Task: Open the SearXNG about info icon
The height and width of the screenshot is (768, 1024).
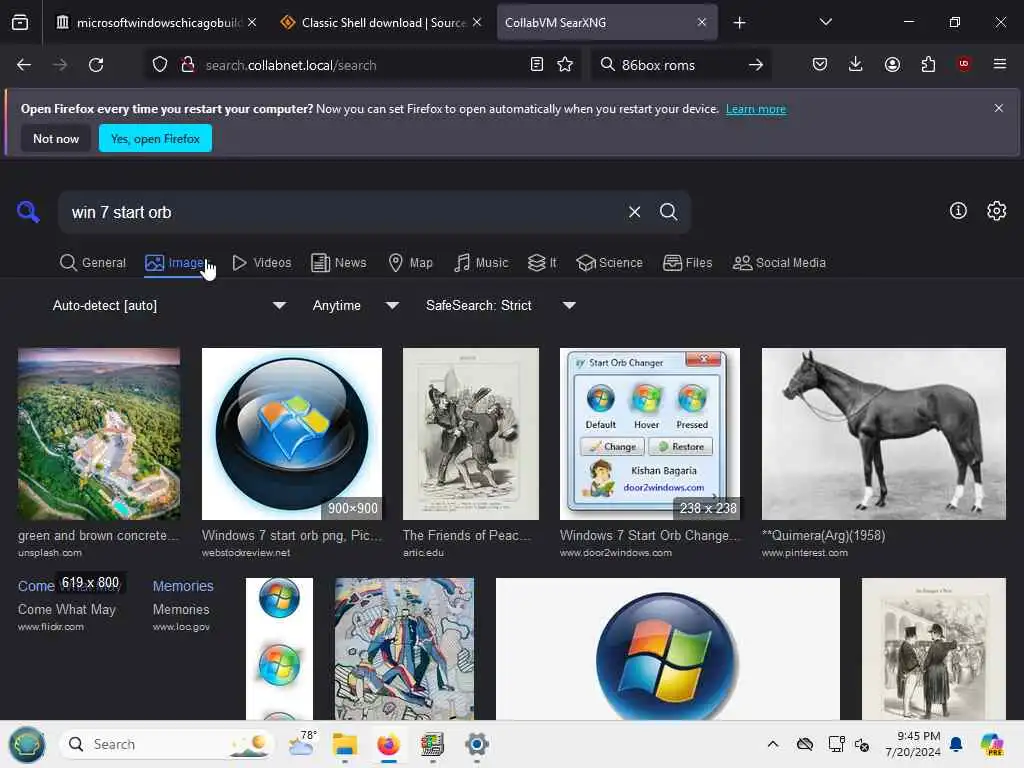Action: pyautogui.click(x=958, y=211)
